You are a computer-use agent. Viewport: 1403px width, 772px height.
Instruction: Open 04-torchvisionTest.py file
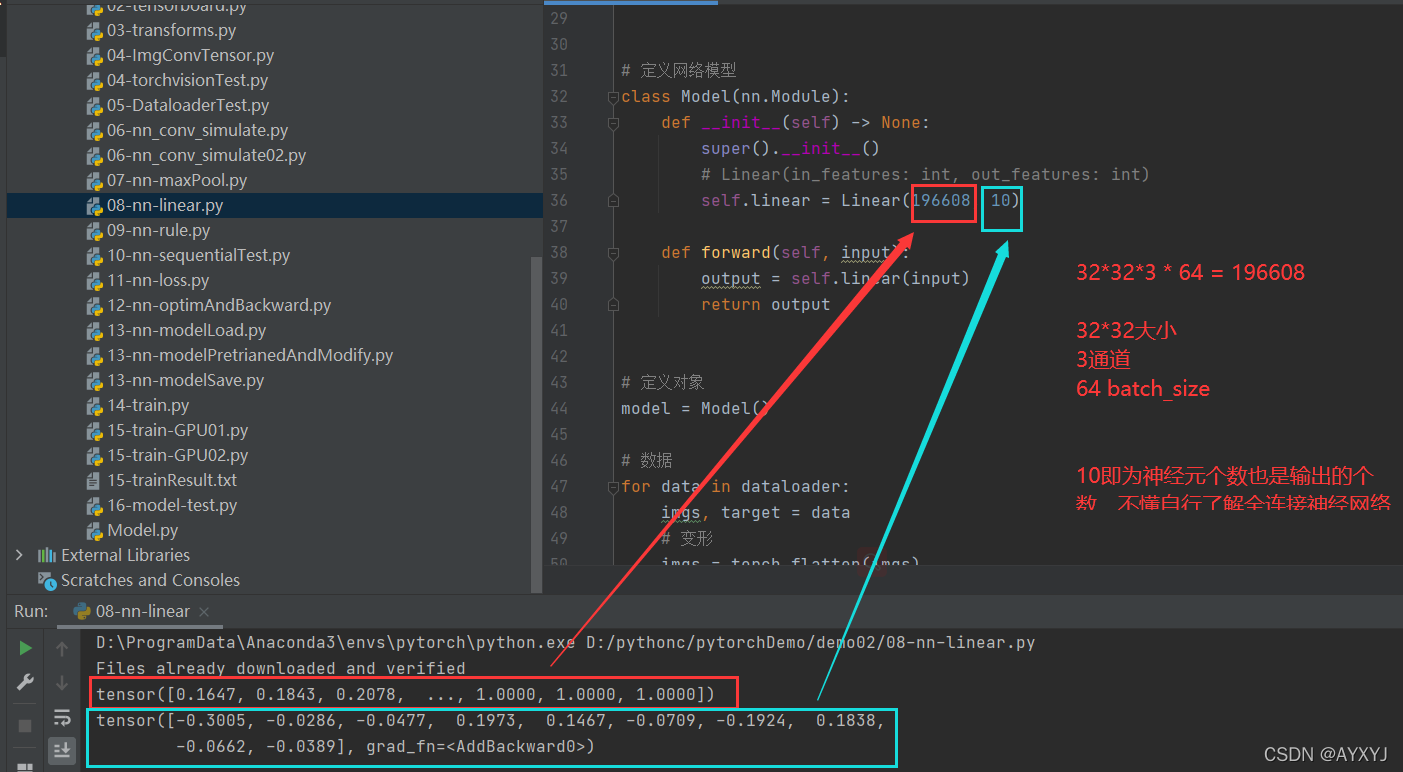coord(187,80)
